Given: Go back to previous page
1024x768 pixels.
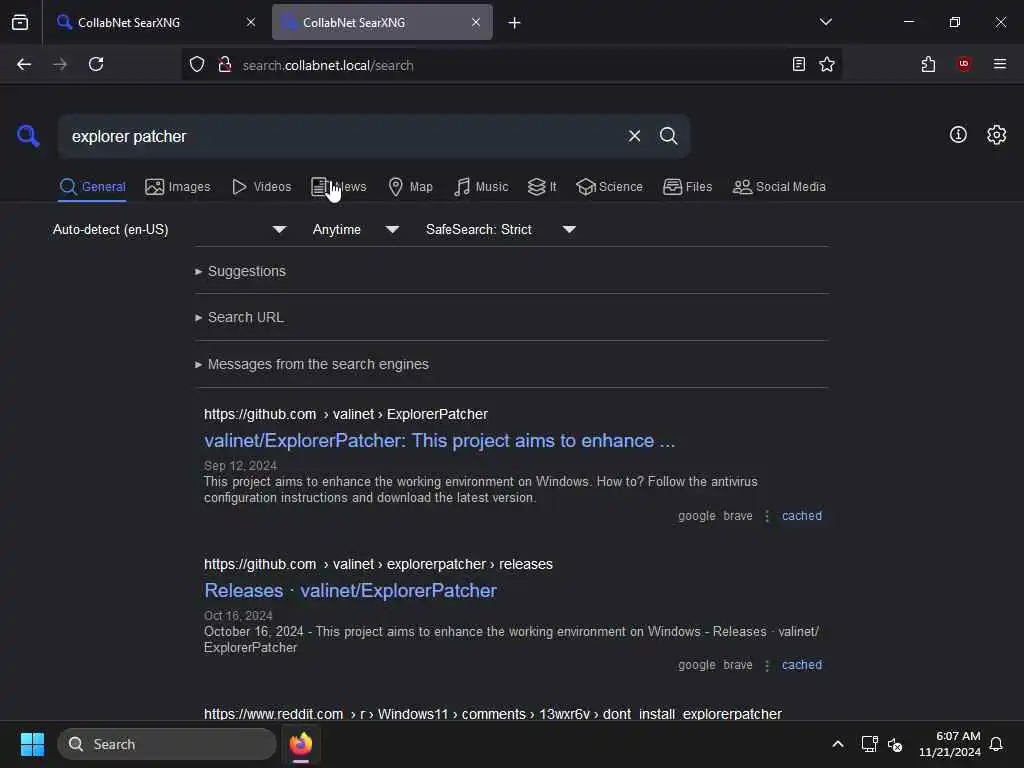Looking at the screenshot, I should [24, 65].
